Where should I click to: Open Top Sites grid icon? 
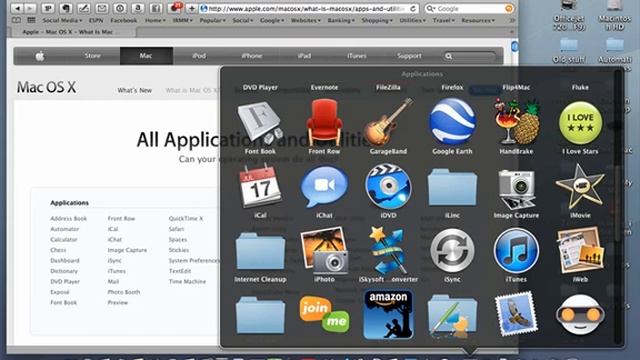coord(31,20)
